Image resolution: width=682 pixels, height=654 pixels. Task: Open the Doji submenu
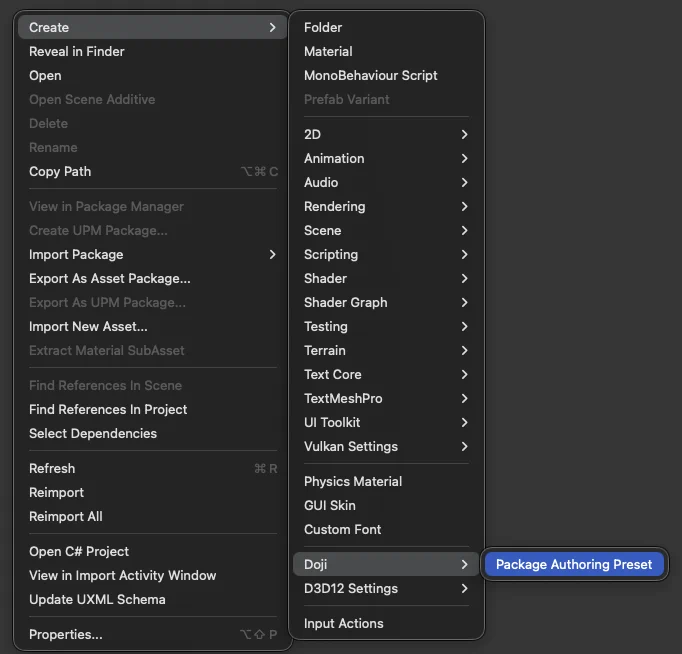tap(386, 564)
